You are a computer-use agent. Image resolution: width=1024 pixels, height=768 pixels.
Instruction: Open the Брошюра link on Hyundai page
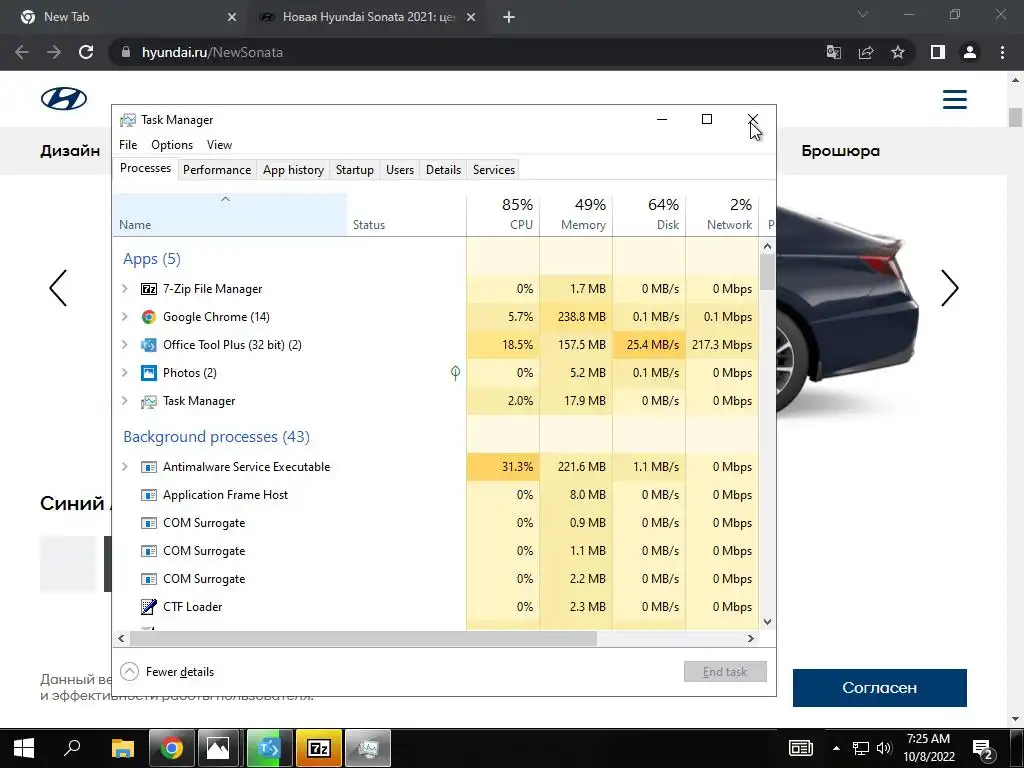pos(840,151)
